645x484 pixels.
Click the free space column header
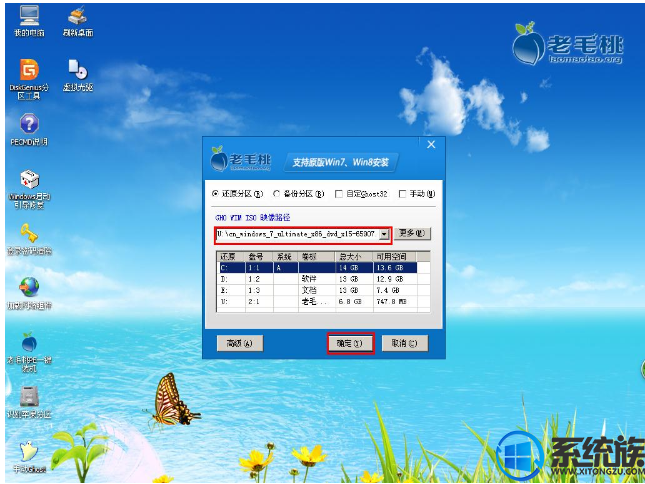point(395,257)
